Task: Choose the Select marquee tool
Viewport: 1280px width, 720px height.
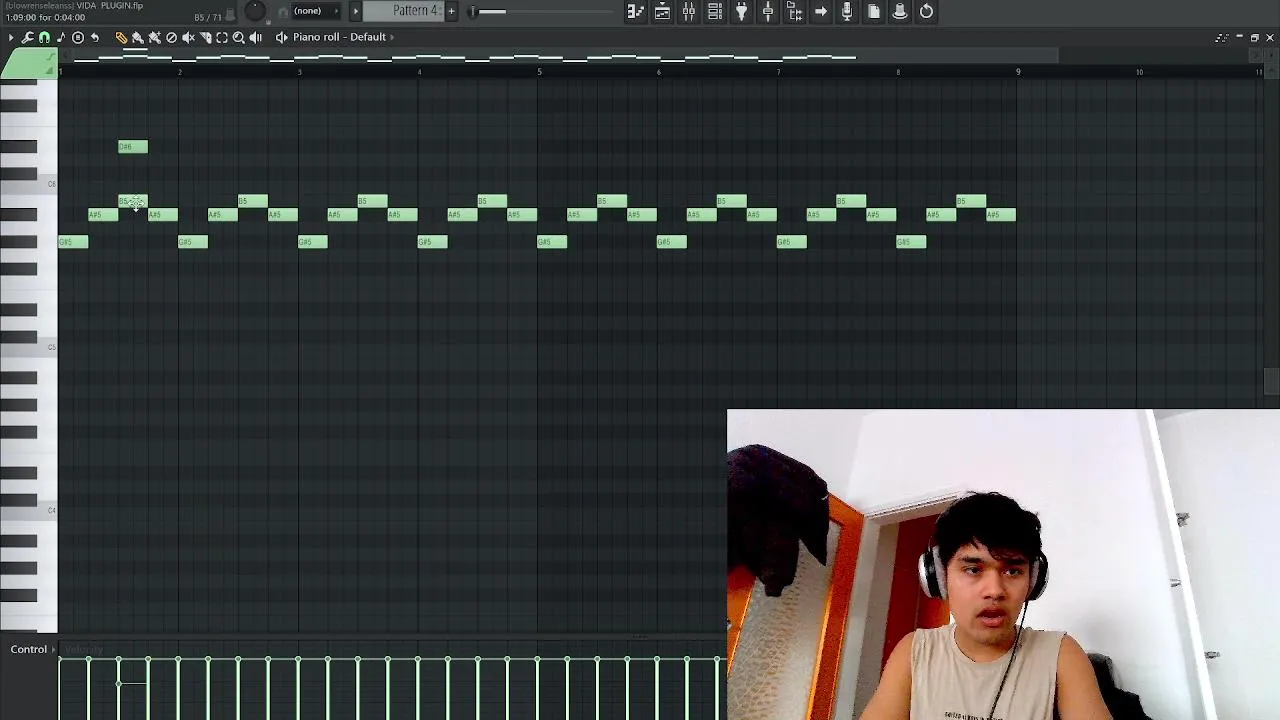Action: coord(222,37)
